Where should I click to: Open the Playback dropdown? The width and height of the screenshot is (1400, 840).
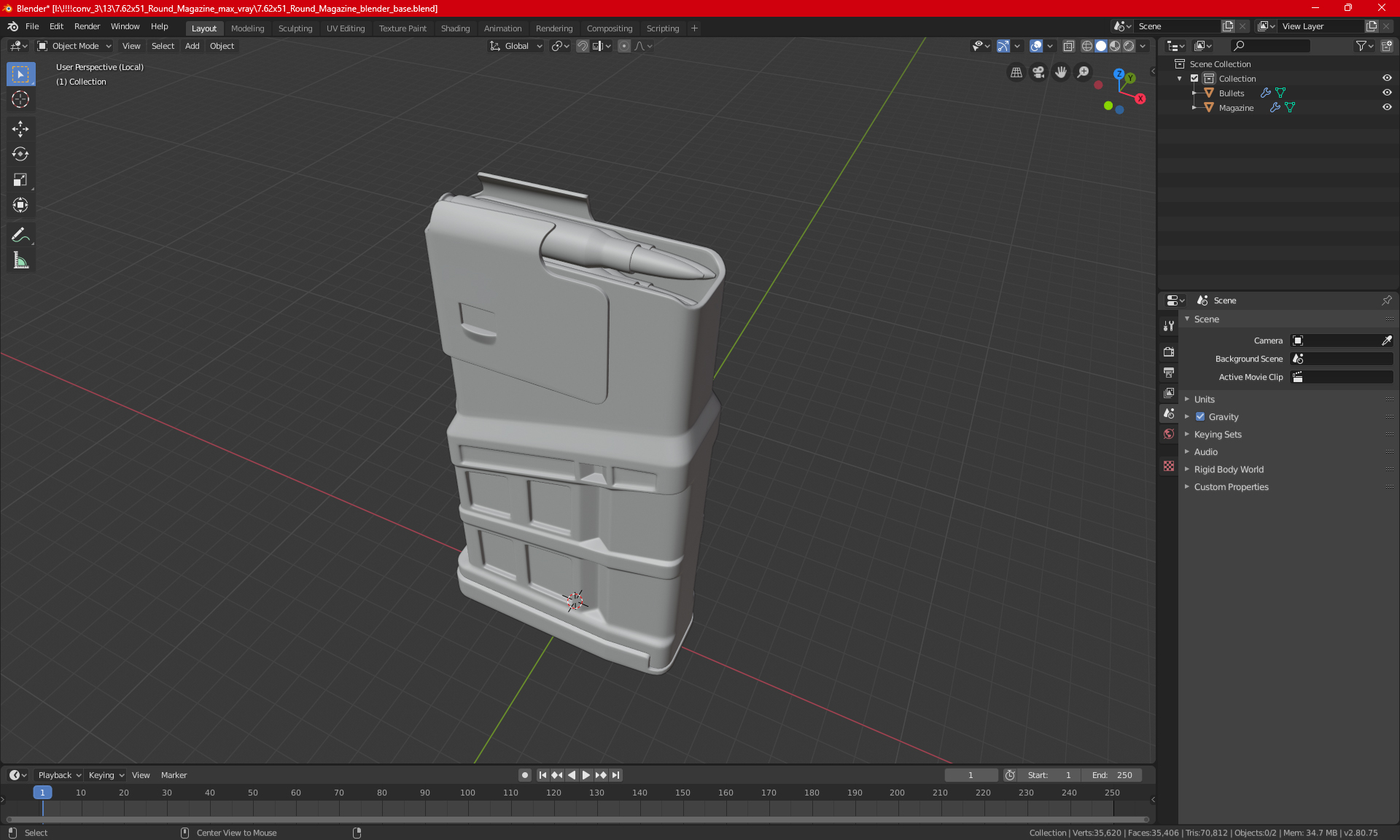(x=59, y=775)
